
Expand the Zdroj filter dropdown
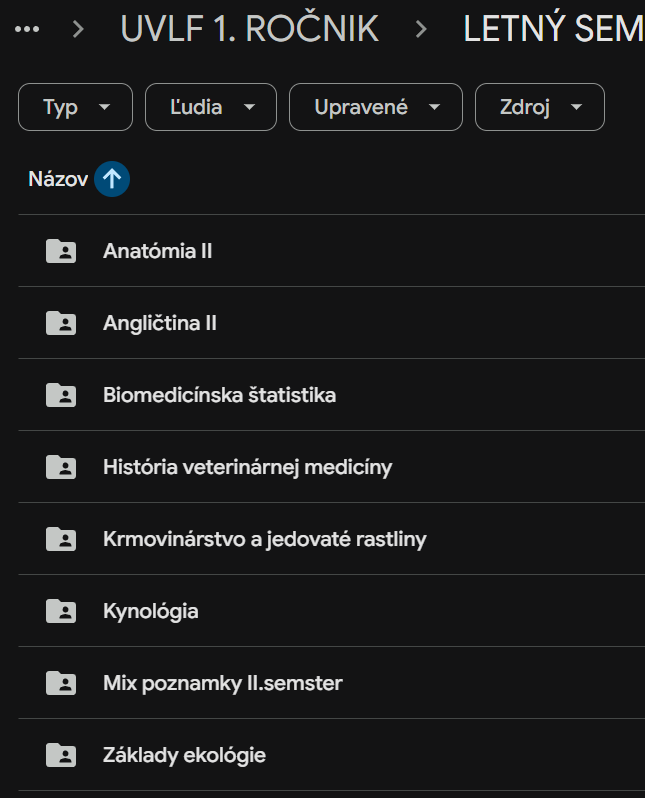coord(539,107)
